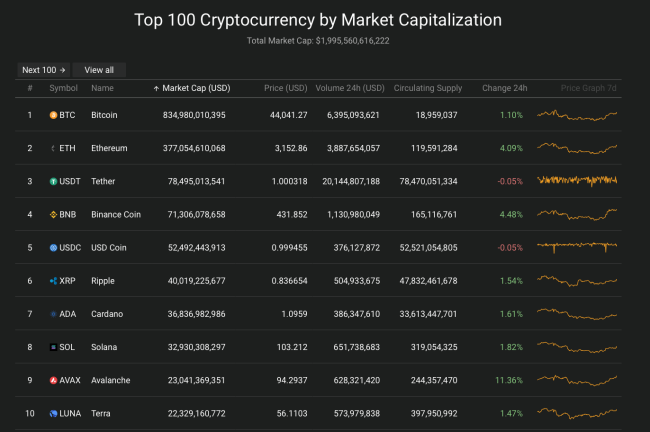The width and height of the screenshot is (650, 432).
Task: Click the AVAX symbol text
Action: [70, 381]
